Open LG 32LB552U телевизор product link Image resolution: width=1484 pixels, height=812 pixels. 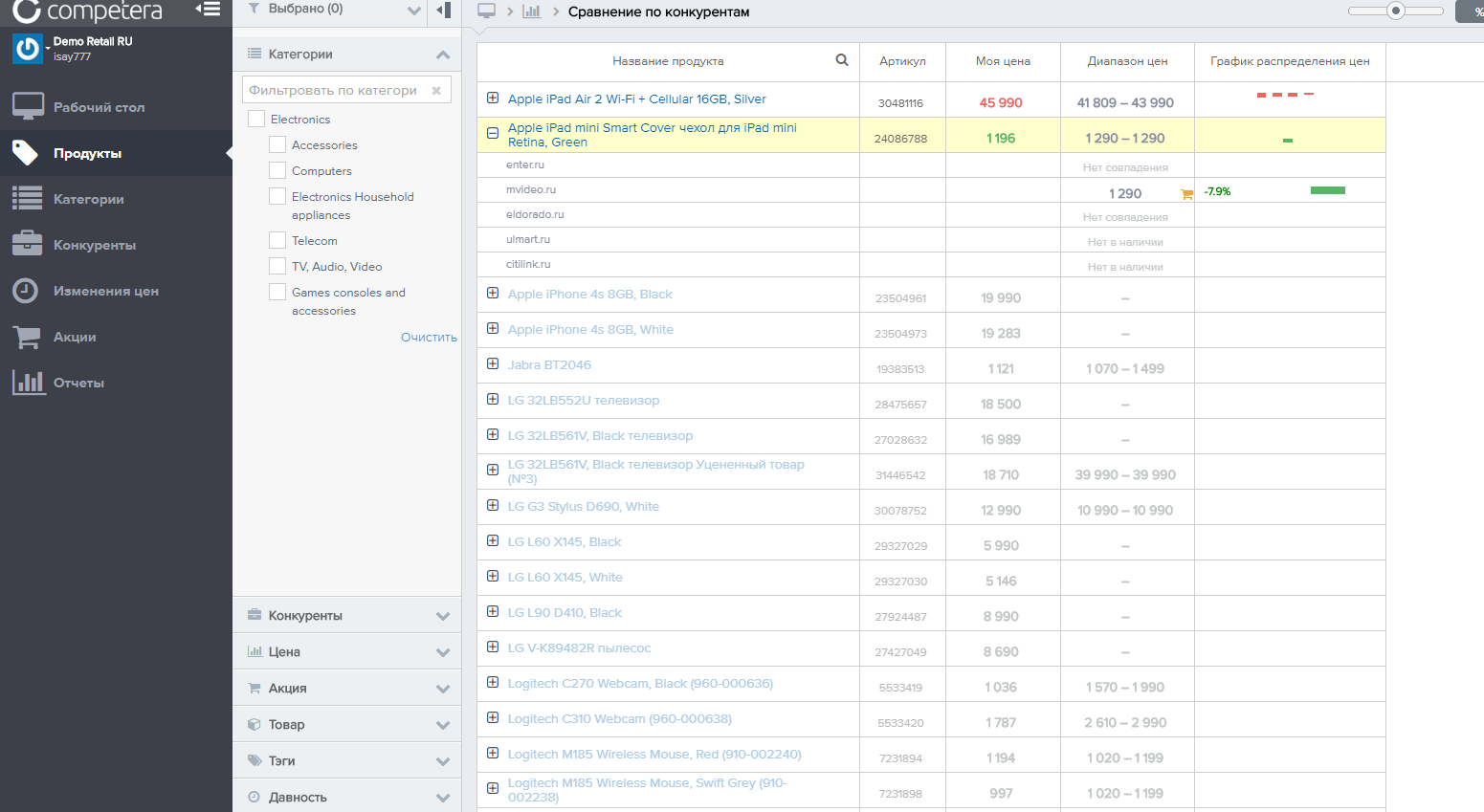click(584, 400)
